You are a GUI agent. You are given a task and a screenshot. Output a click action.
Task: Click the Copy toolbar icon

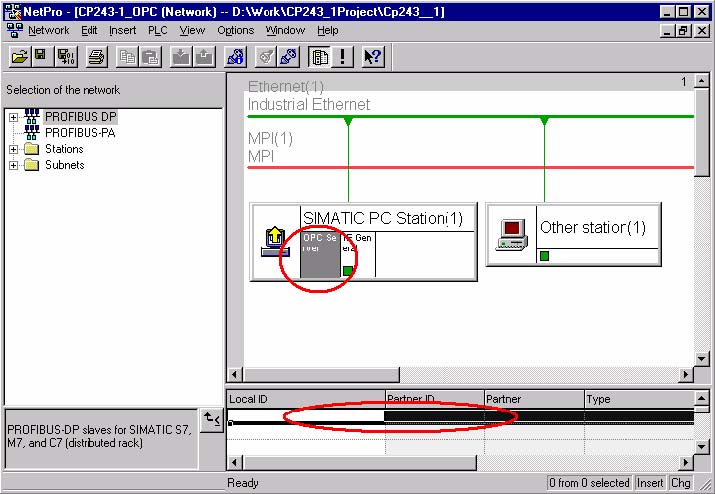[x=127, y=57]
